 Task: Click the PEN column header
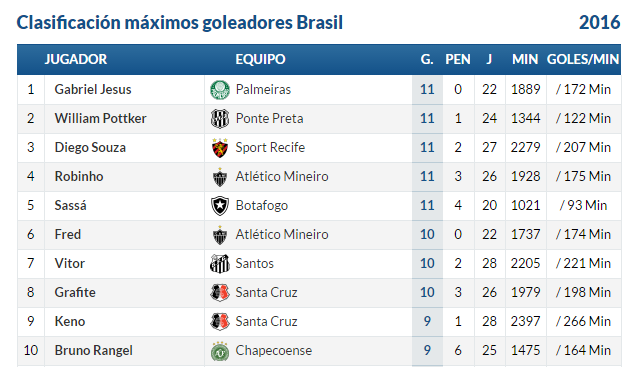pyautogui.click(x=458, y=59)
